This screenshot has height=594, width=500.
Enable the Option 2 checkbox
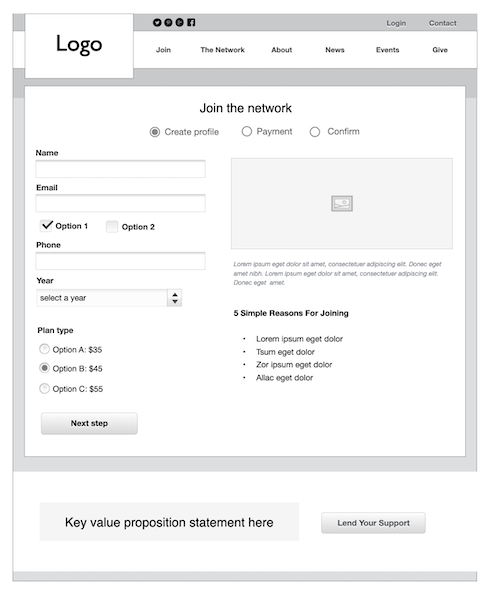coord(112,227)
